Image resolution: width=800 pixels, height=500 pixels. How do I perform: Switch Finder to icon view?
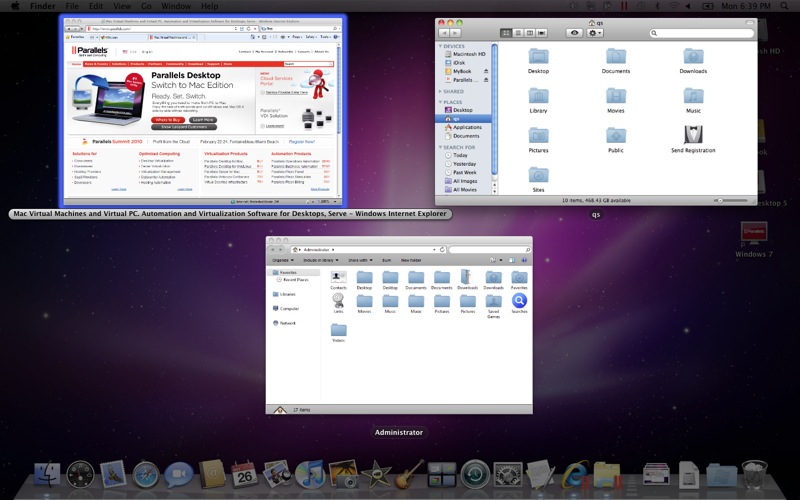pyautogui.click(x=506, y=33)
